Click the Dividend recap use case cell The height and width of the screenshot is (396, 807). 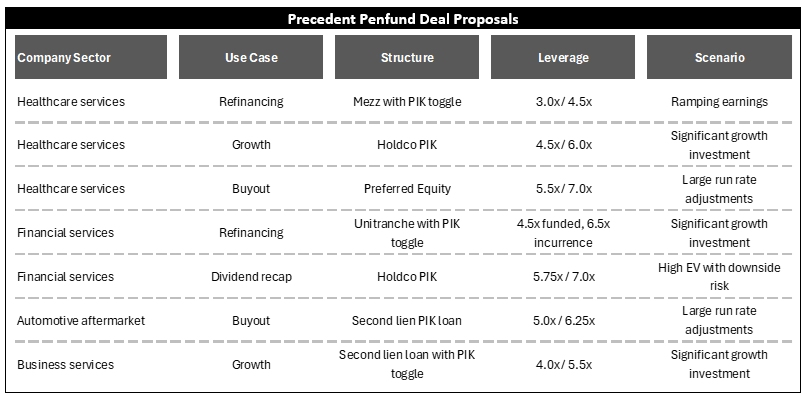tap(251, 277)
